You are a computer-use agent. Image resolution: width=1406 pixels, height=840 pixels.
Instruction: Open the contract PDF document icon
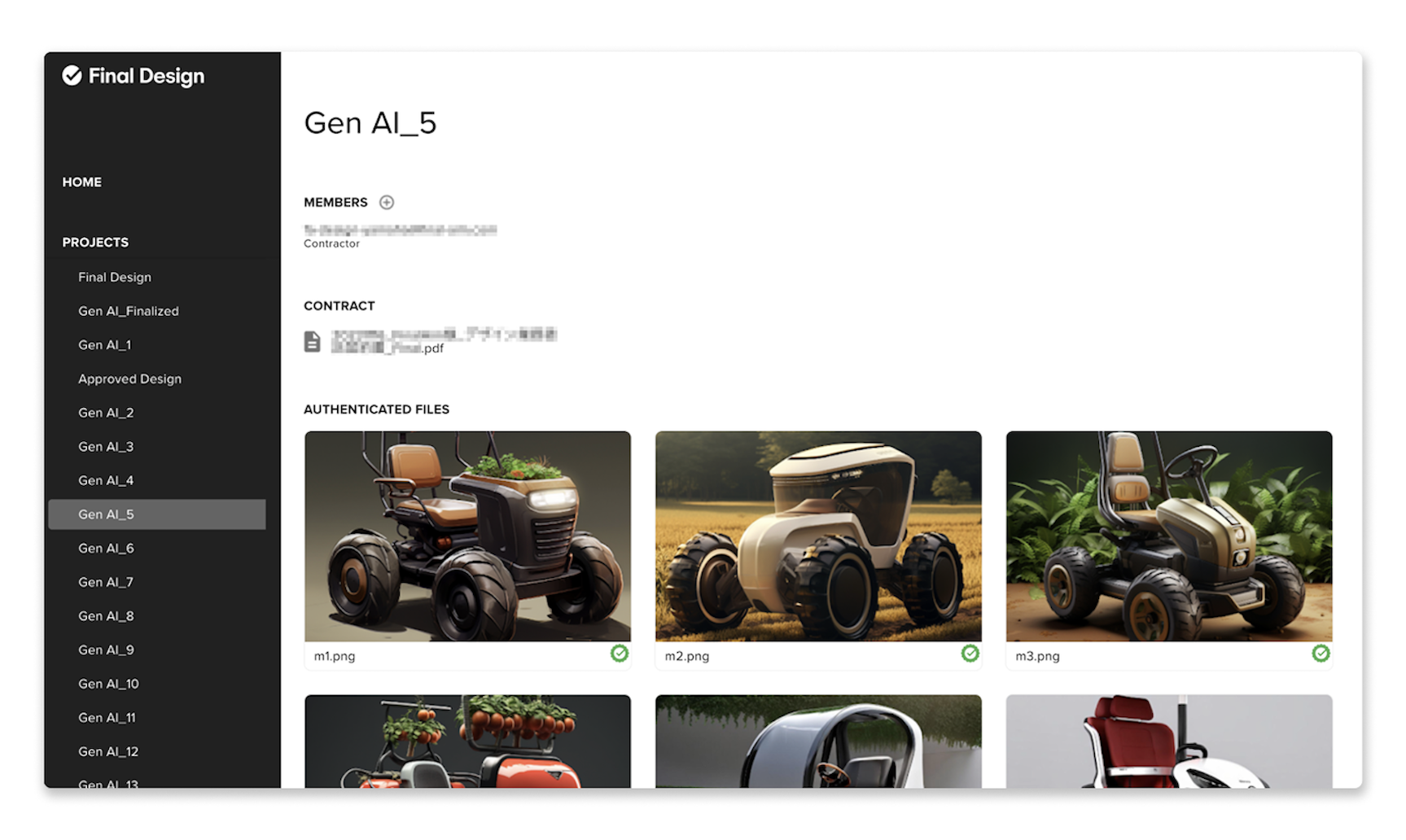tap(312, 341)
